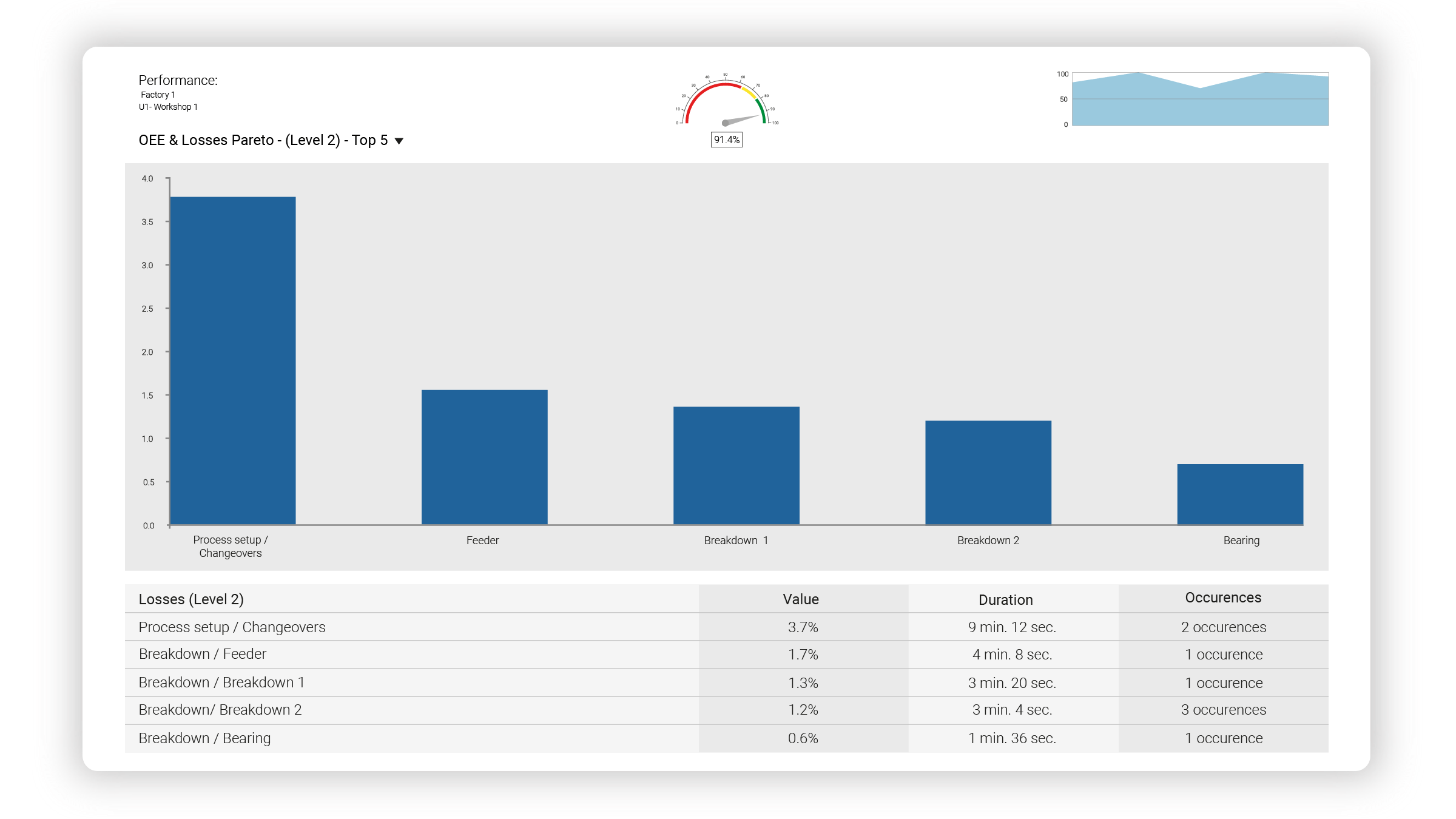Select the Breakdown/ Breakdown 2 row

pyautogui.click(x=727, y=710)
